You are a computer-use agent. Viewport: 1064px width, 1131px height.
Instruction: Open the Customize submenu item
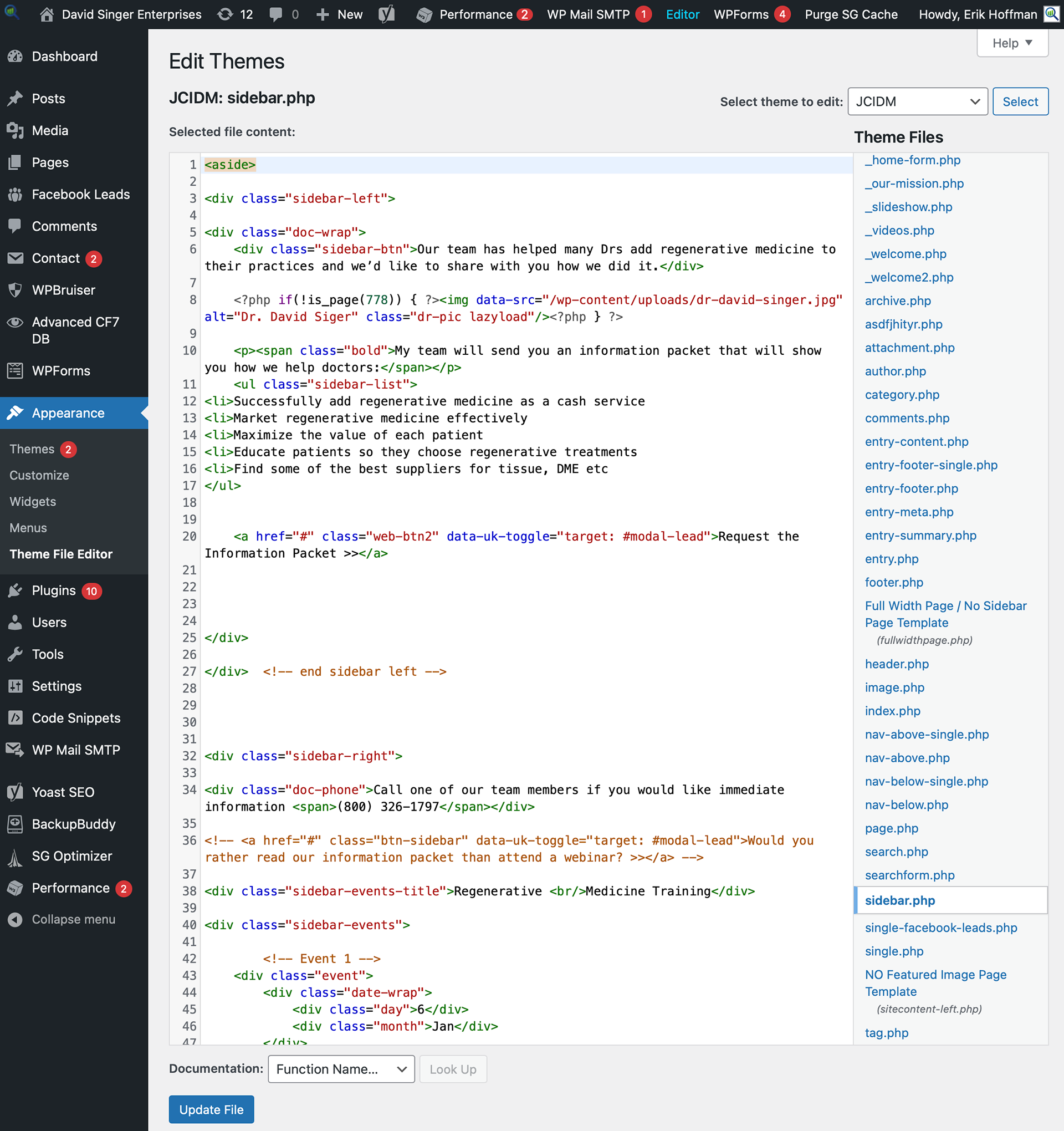pos(39,475)
